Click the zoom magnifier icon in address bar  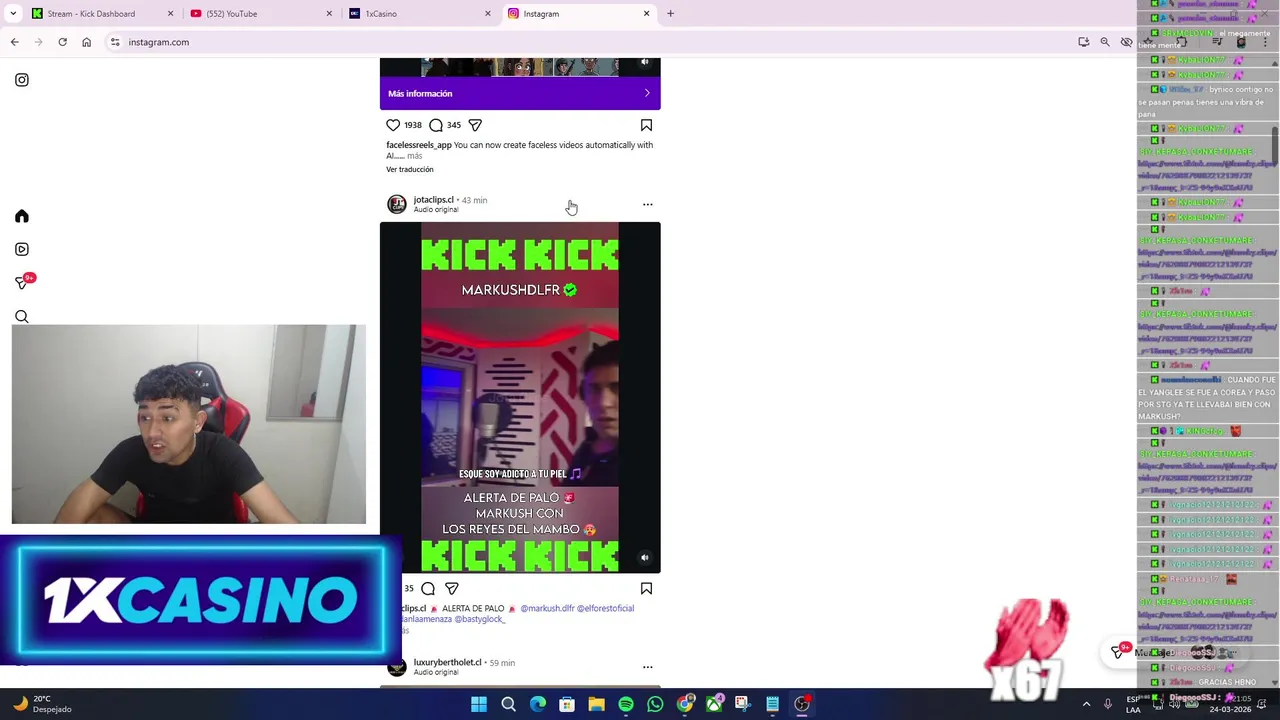coord(1104,42)
